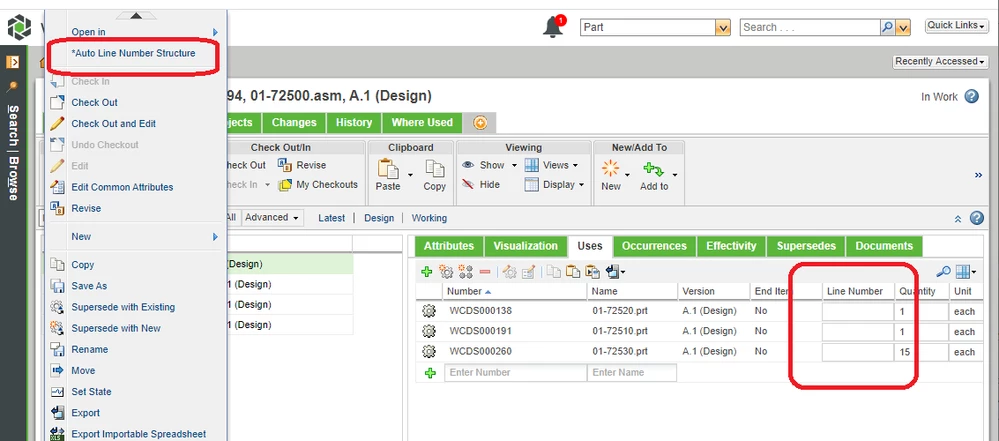Click the search magnifier button

887,27
